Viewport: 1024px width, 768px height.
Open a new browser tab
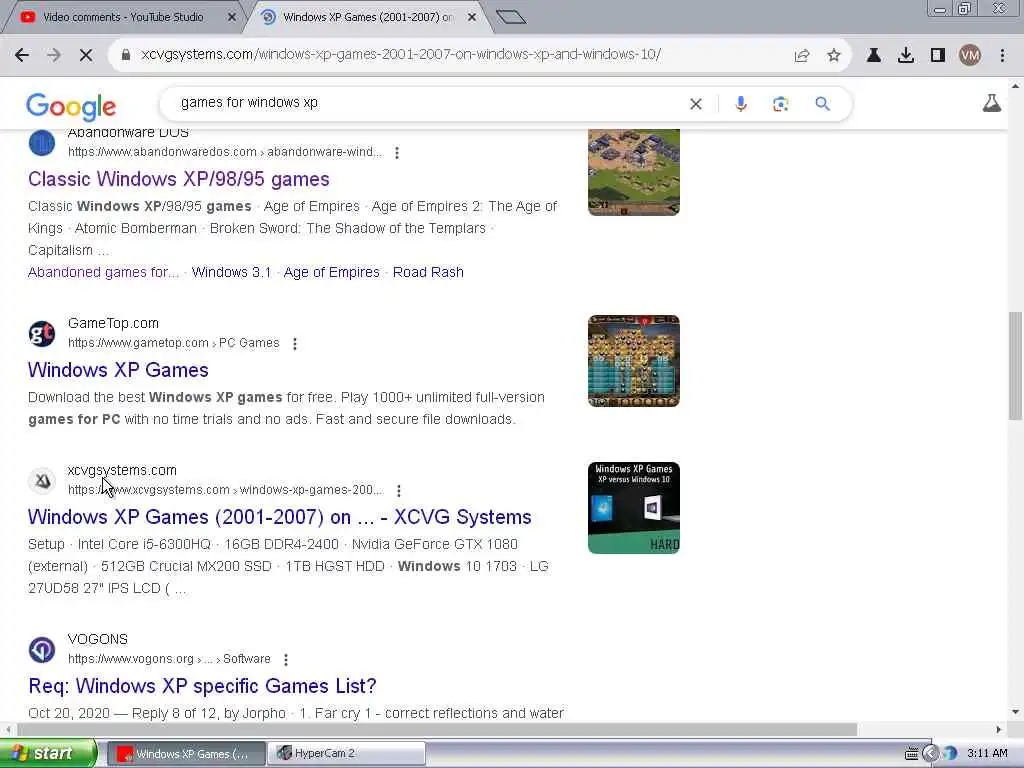tap(511, 17)
